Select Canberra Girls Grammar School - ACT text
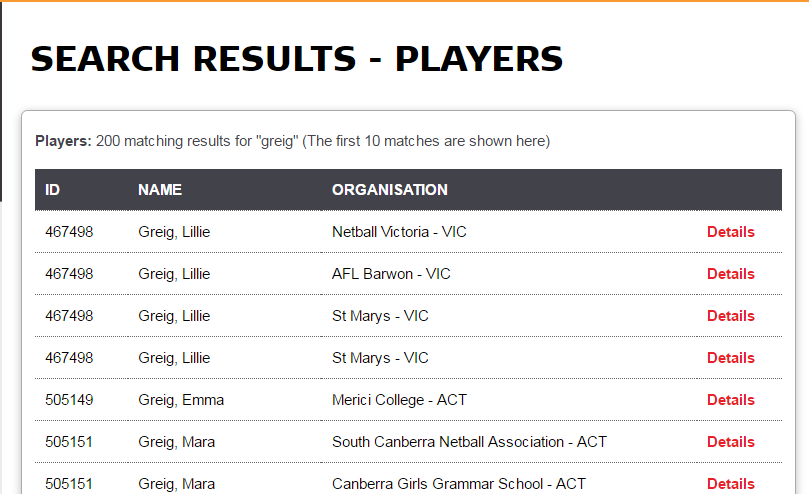The image size is (809, 494). coord(459,484)
